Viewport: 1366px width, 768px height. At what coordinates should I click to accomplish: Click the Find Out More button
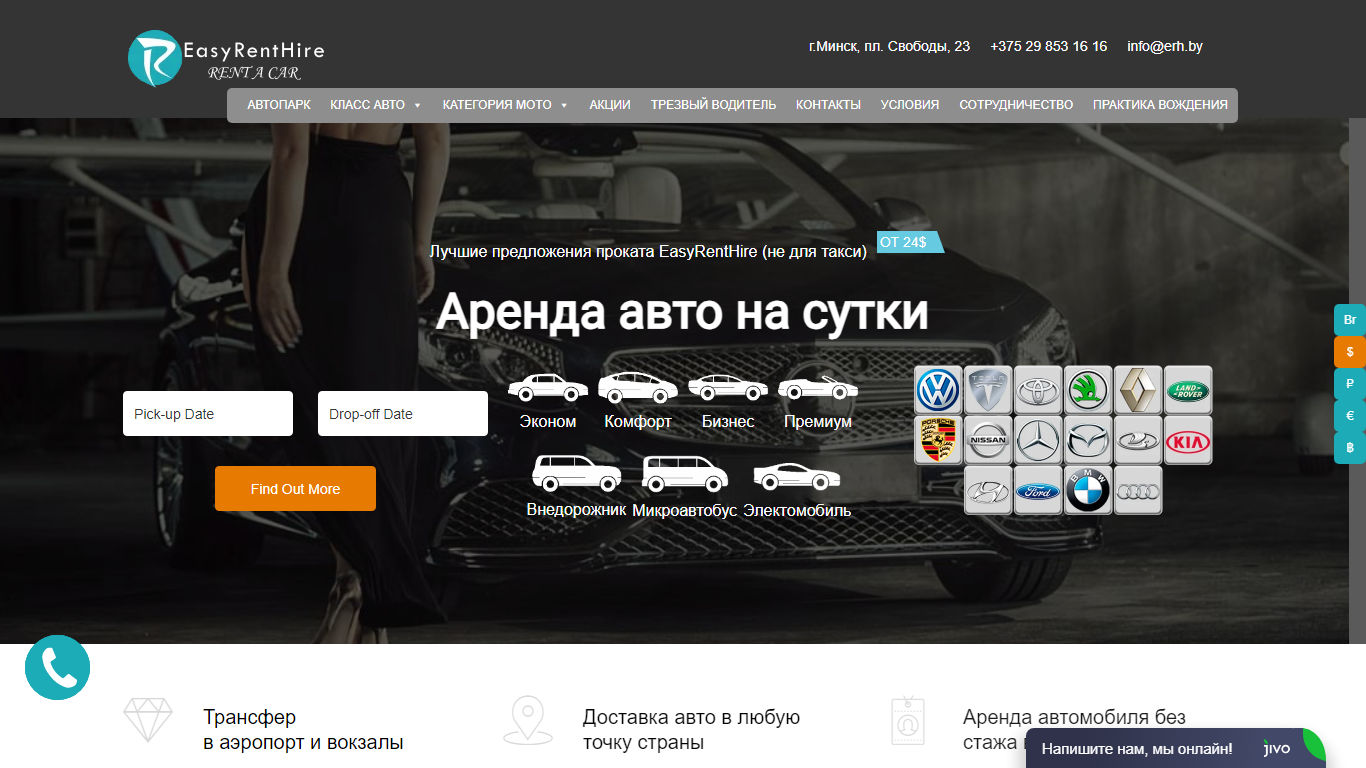coord(295,489)
